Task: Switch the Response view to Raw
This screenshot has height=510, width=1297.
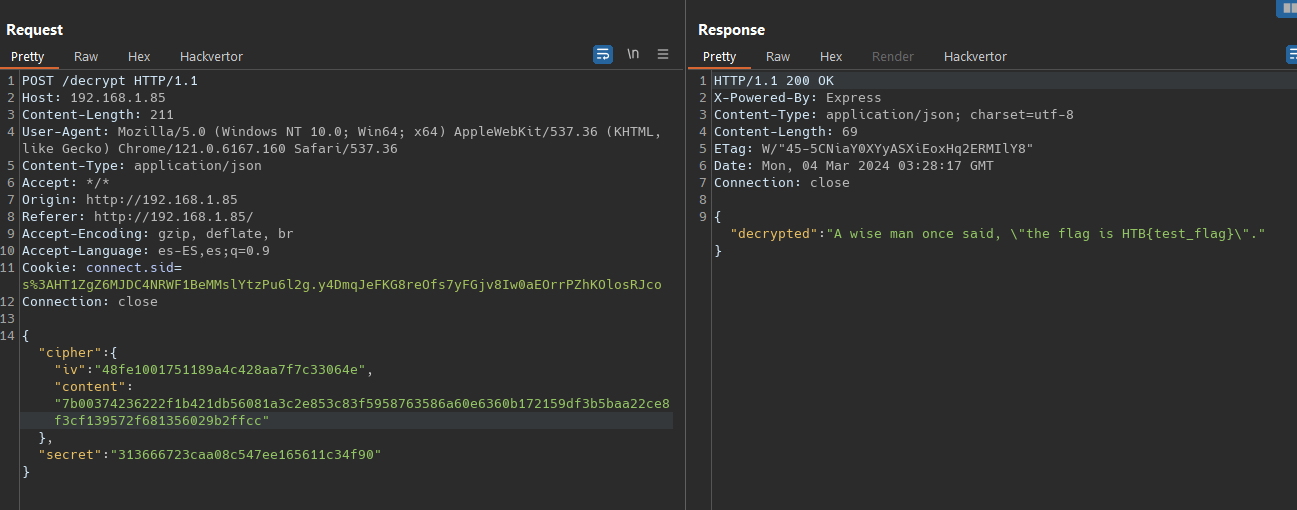Action: (x=778, y=57)
